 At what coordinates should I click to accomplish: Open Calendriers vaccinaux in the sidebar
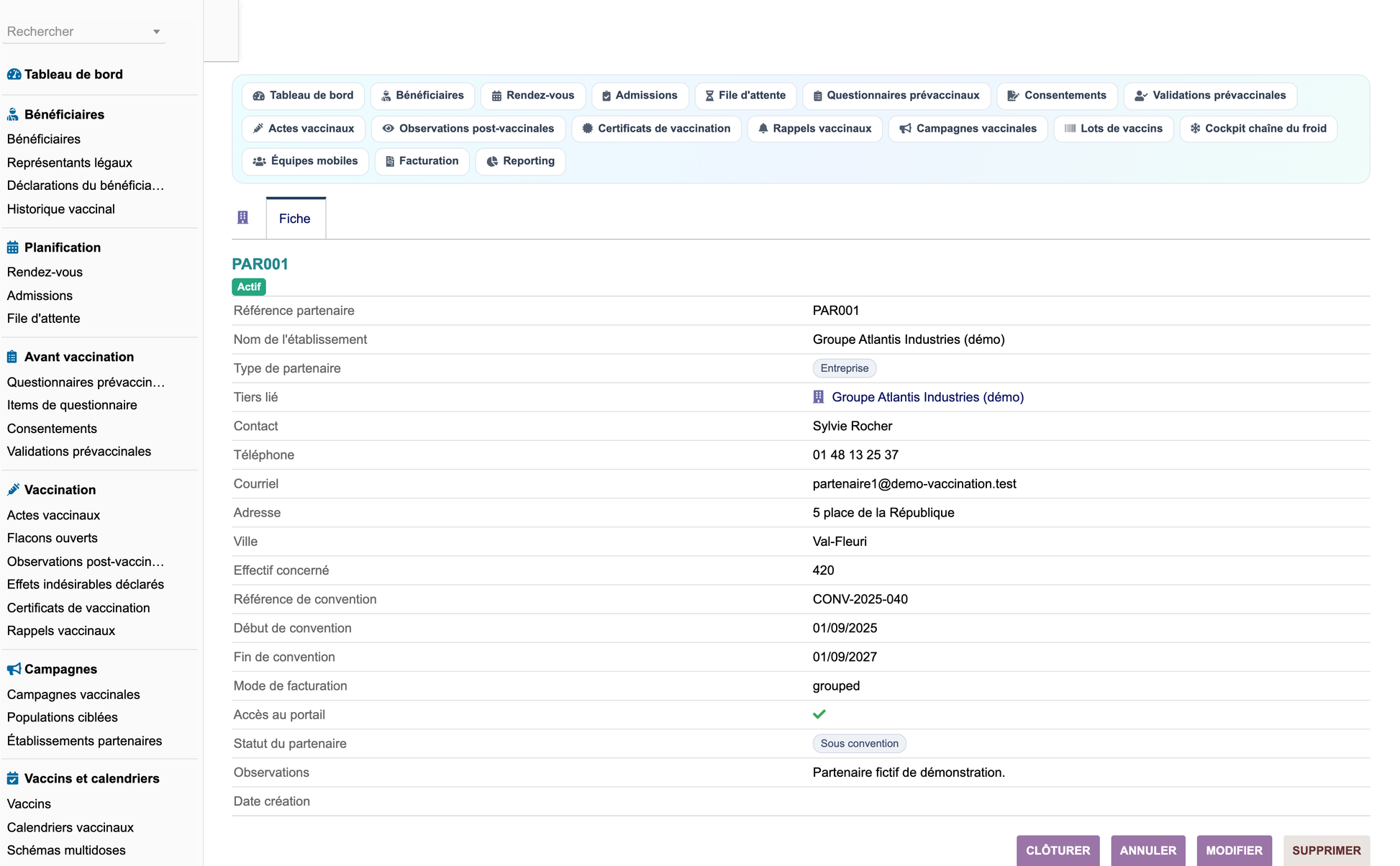pos(71,827)
